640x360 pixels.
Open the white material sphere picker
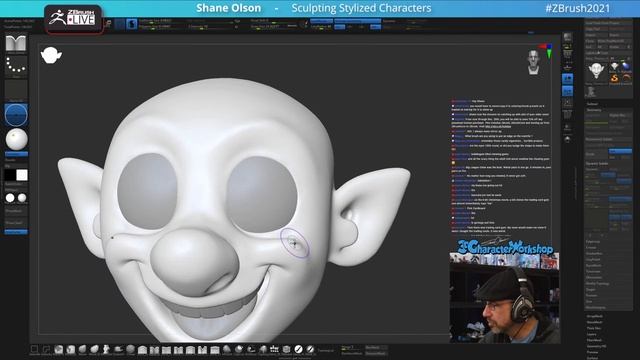[x=16, y=139]
